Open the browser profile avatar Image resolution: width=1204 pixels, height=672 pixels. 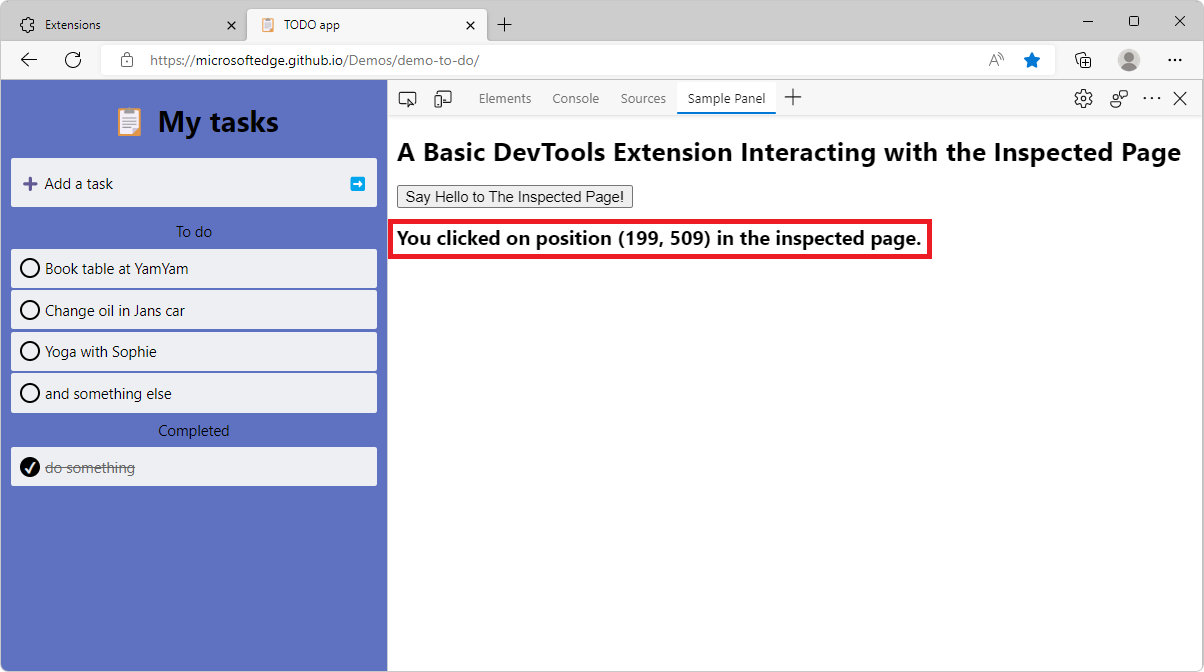pos(1129,60)
